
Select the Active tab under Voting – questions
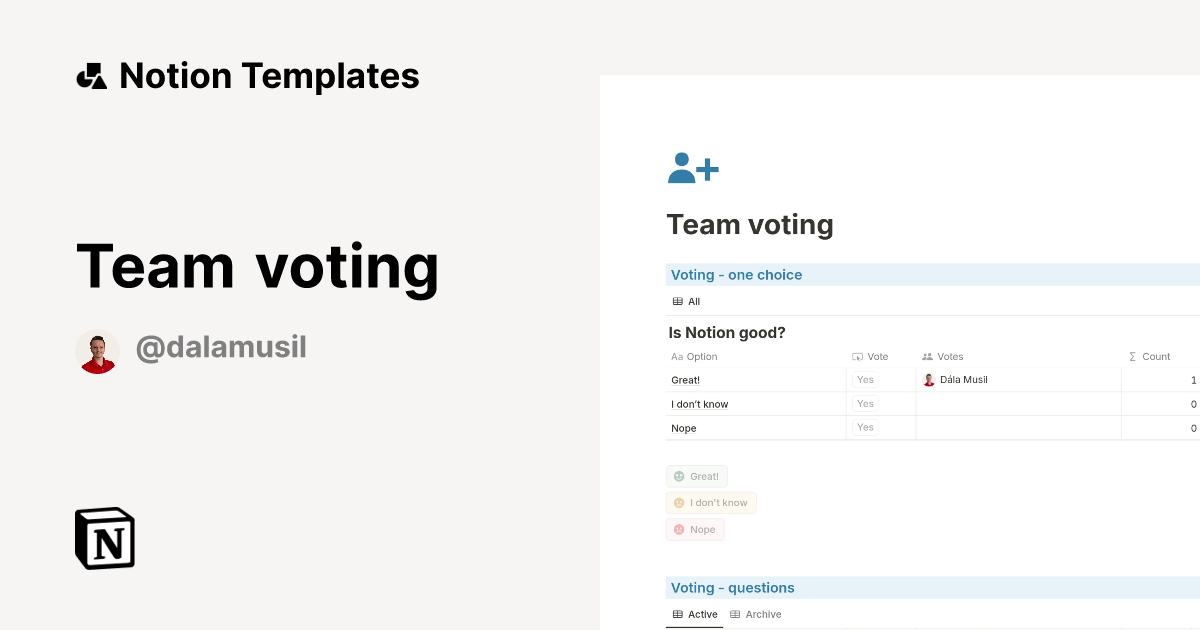pos(694,614)
